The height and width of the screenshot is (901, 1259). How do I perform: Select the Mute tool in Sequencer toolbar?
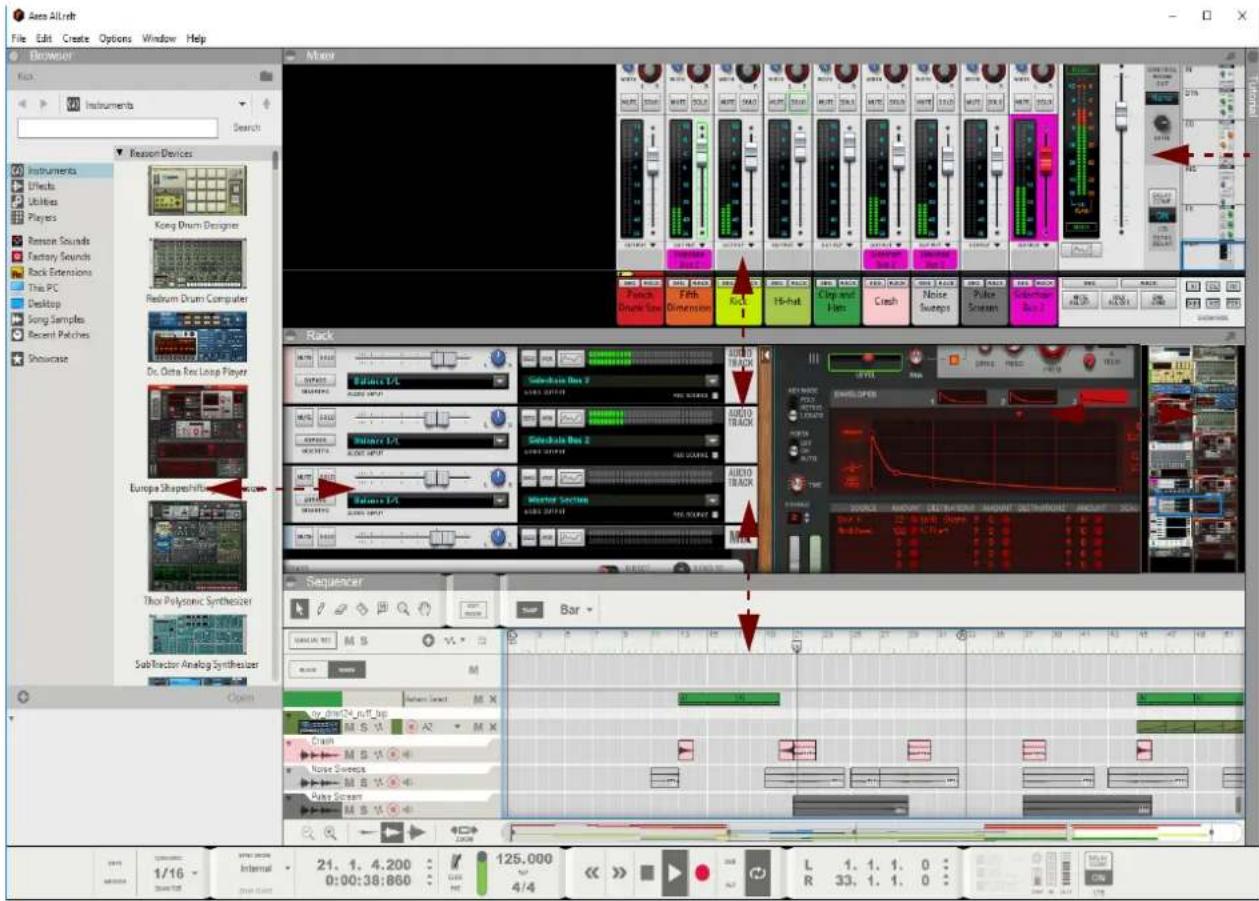tap(381, 607)
